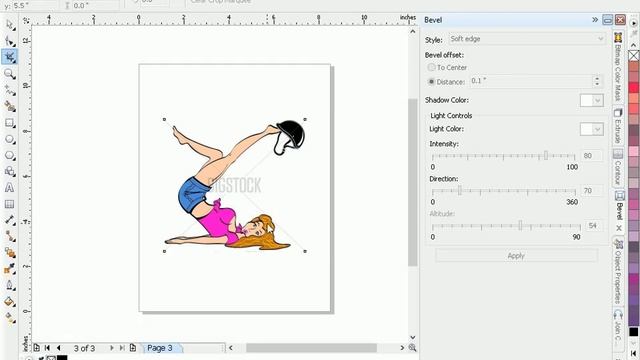The width and height of the screenshot is (640, 360).
Task: Open the Bevel docker tab
Action: [x=619, y=206]
